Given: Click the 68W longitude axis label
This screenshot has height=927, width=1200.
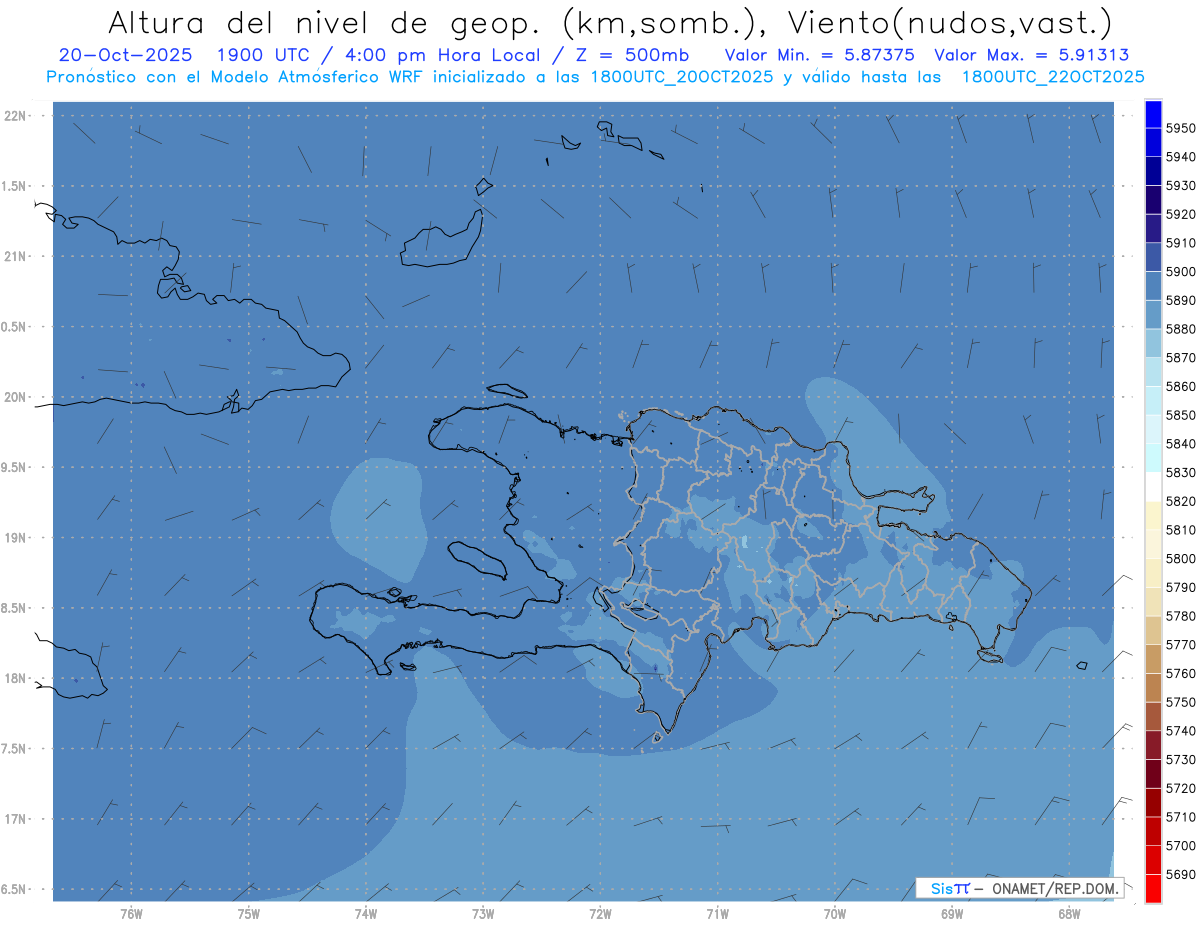Looking at the screenshot, I should [1069, 913].
